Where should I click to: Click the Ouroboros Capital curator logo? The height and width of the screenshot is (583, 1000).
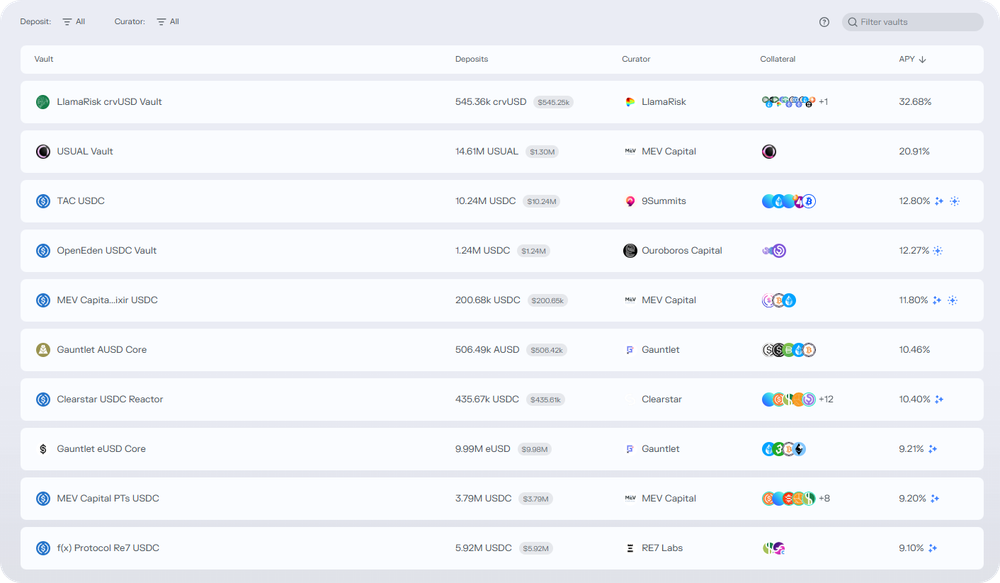(630, 251)
